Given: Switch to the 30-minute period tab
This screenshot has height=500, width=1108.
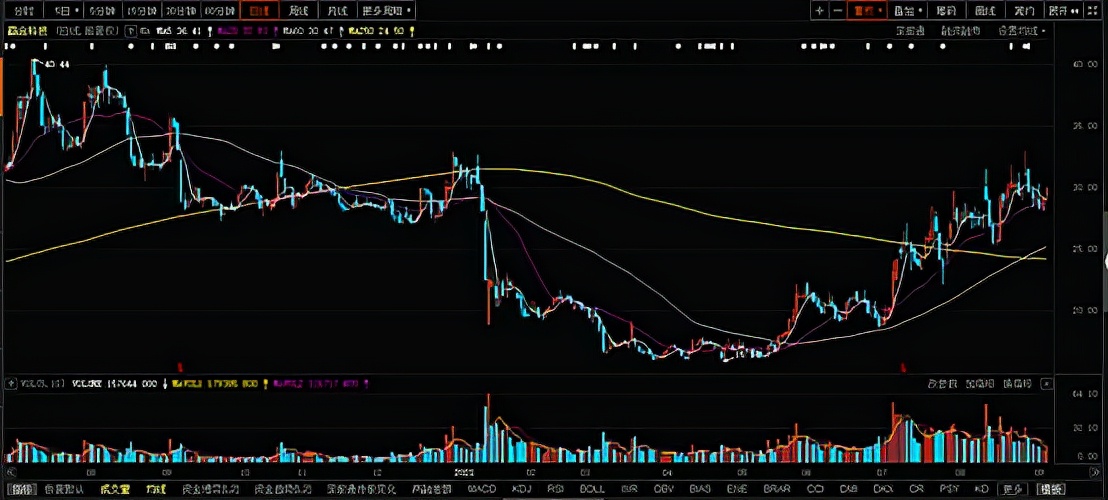Looking at the screenshot, I should pos(181,11).
